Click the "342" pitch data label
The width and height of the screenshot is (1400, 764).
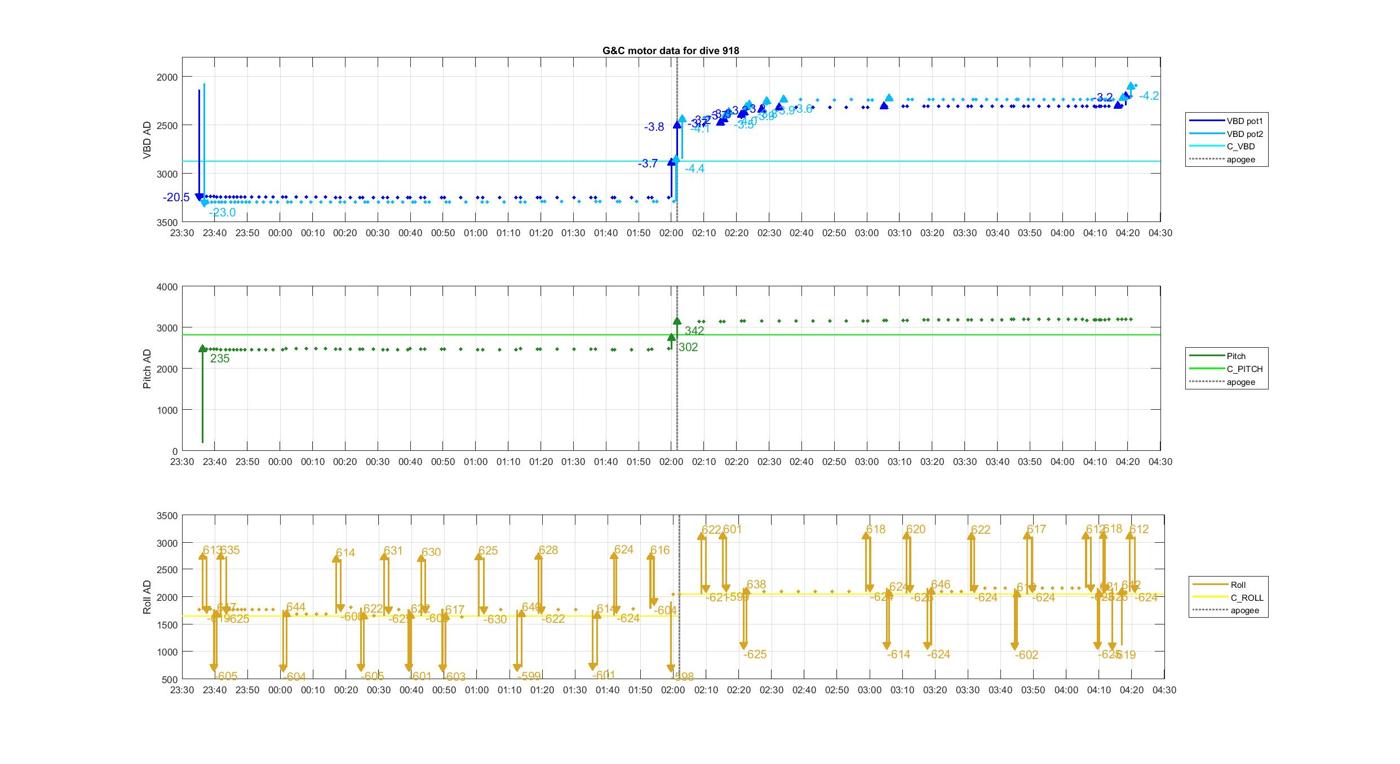tap(694, 331)
